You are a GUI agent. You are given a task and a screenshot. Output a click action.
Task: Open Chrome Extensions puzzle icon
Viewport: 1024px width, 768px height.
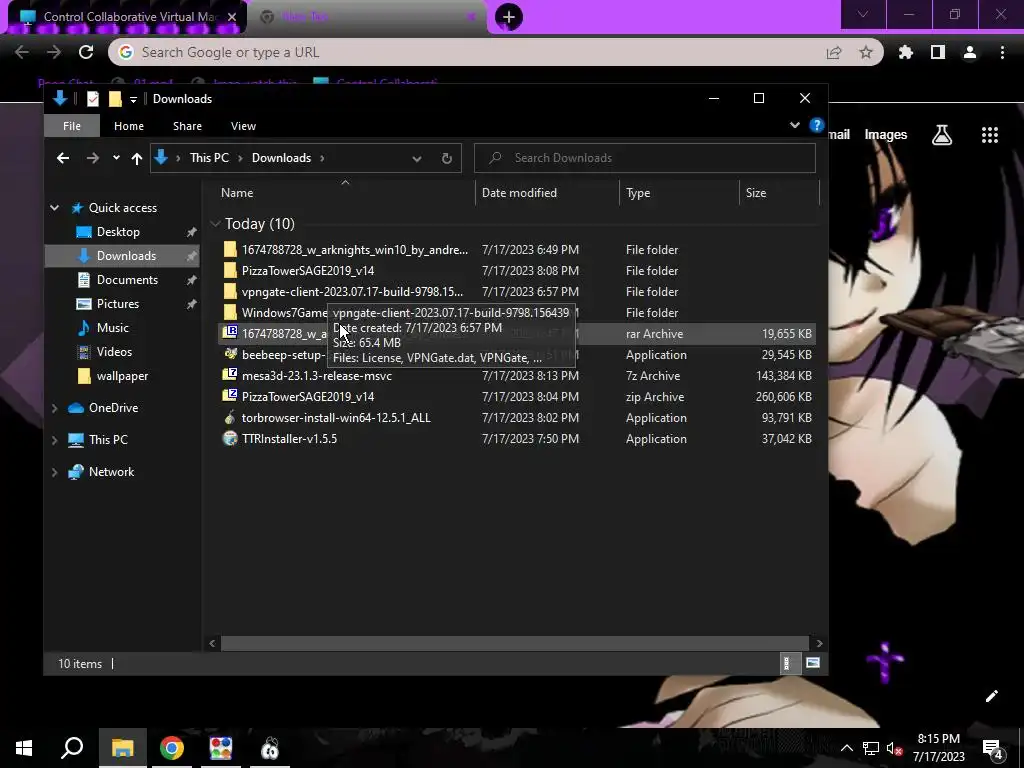[x=905, y=52]
